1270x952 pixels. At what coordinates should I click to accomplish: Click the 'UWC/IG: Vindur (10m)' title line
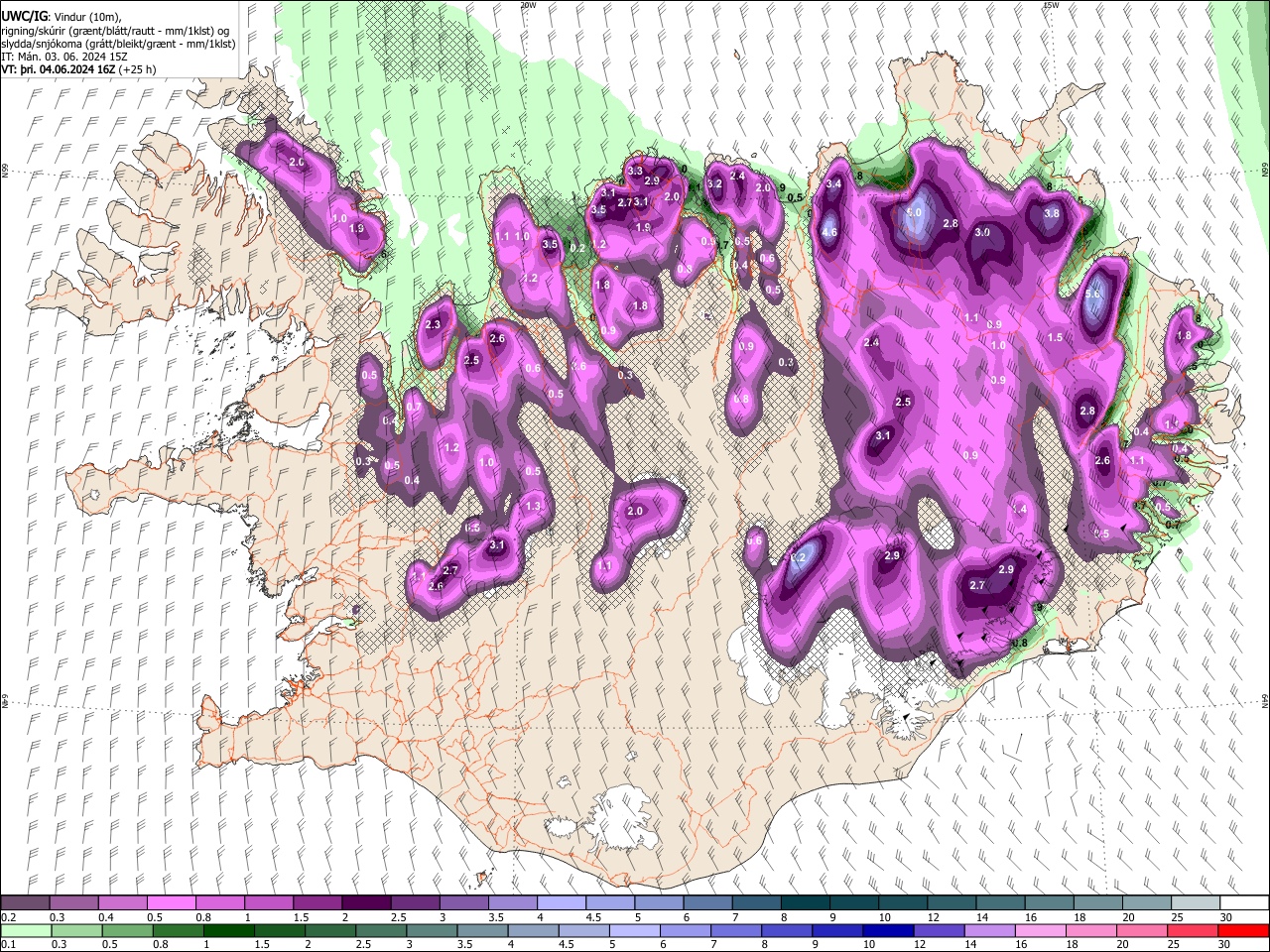tap(62, 16)
